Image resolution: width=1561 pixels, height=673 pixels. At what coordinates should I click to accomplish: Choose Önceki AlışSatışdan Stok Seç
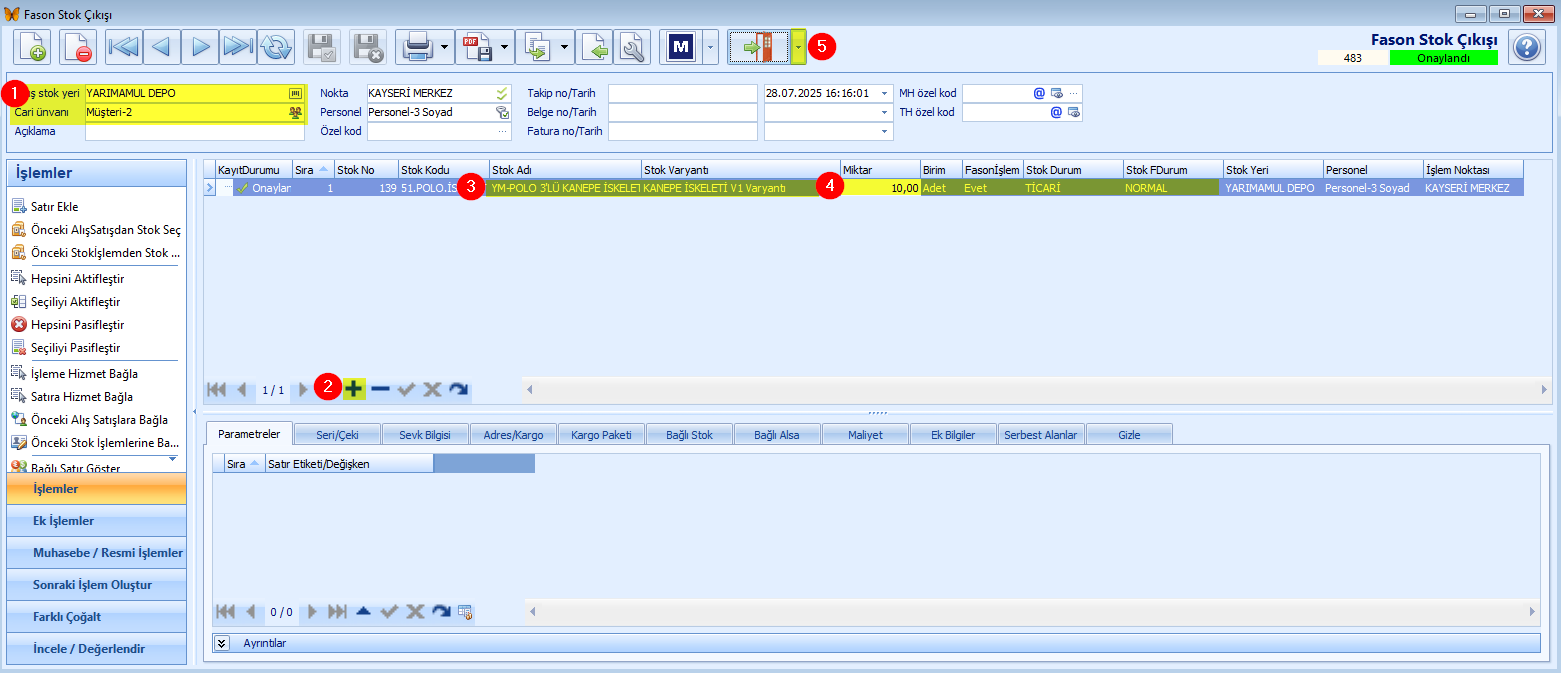pyautogui.click(x=105, y=230)
